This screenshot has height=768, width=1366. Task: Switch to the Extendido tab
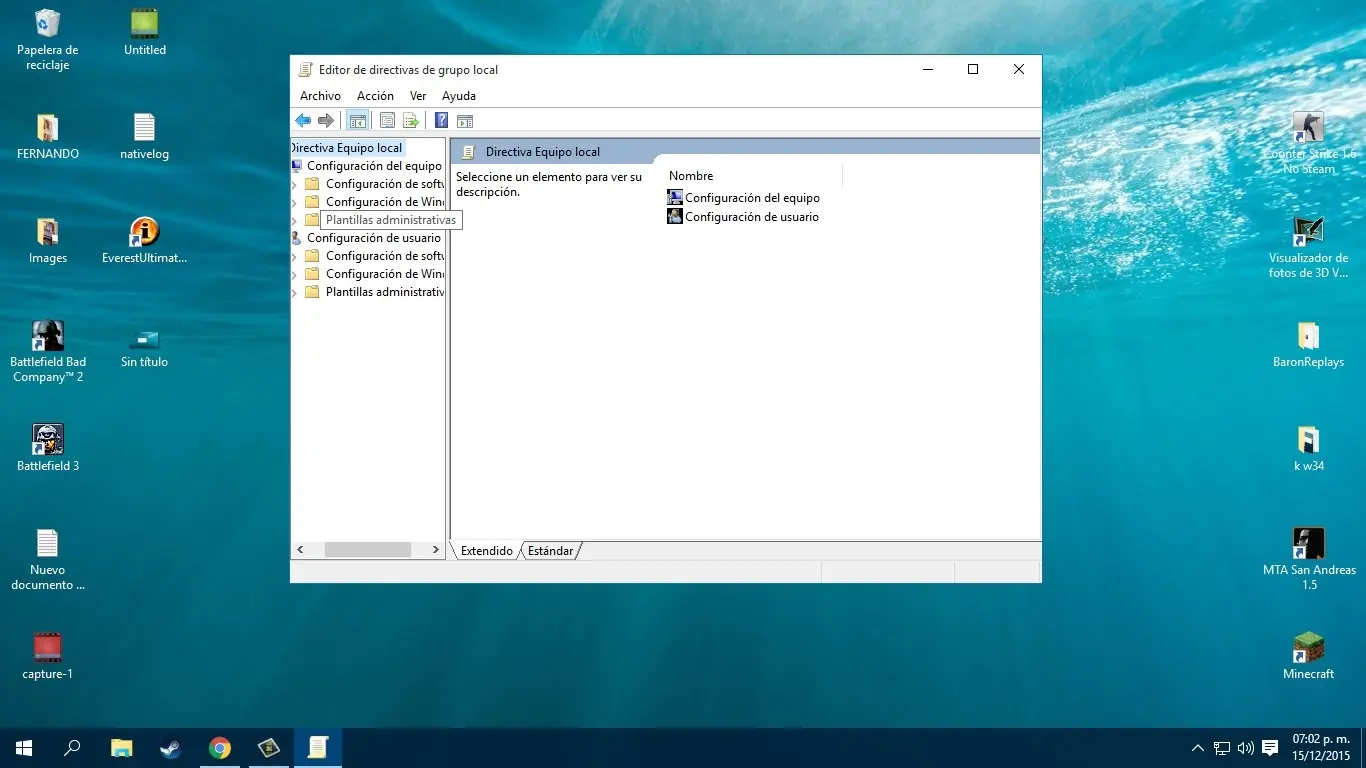pyautogui.click(x=486, y=551)
